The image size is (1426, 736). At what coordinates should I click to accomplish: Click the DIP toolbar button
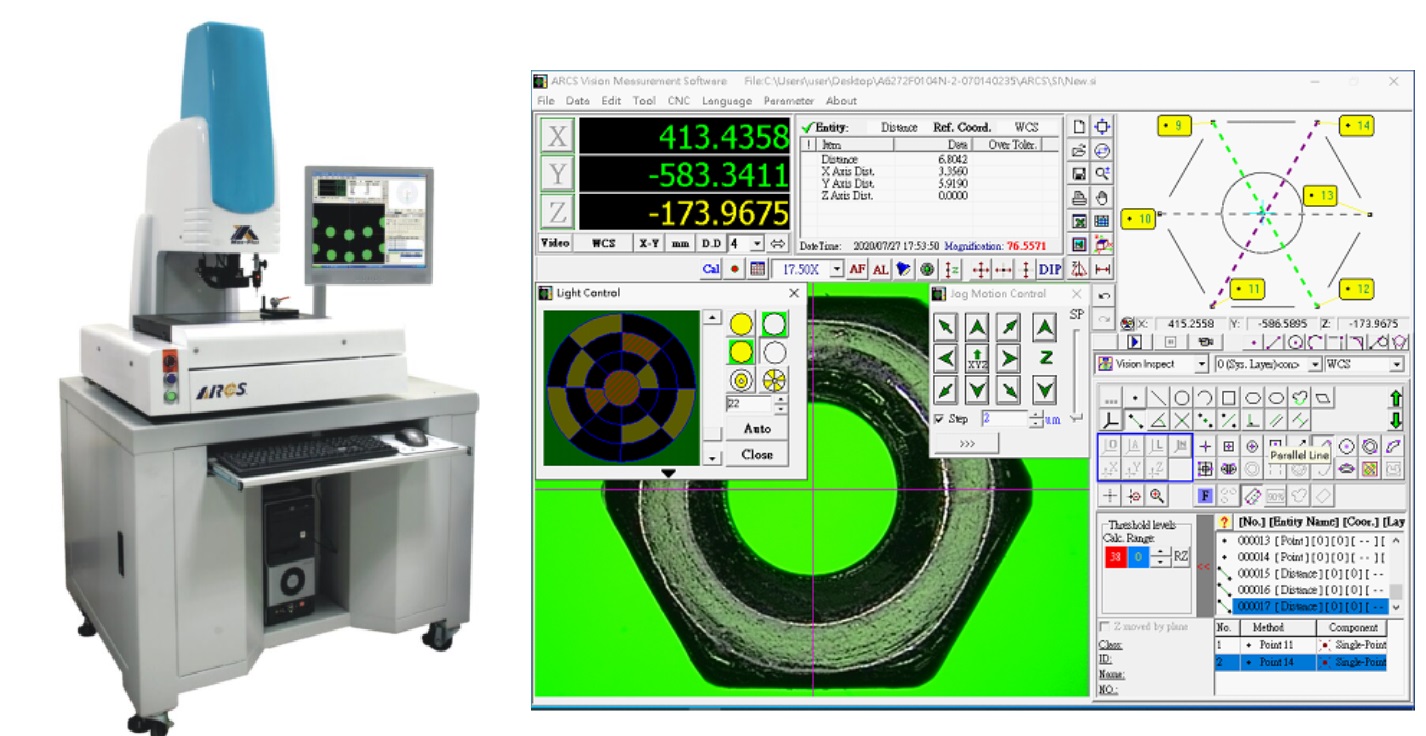coord(1050,269)
